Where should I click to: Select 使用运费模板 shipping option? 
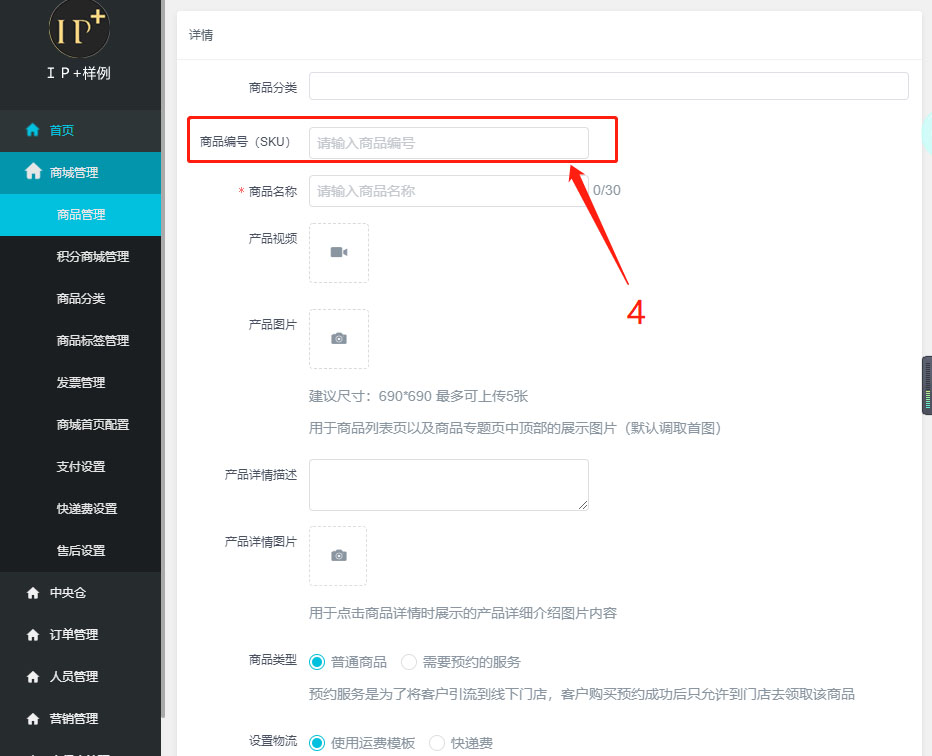(x=318, y=743)
